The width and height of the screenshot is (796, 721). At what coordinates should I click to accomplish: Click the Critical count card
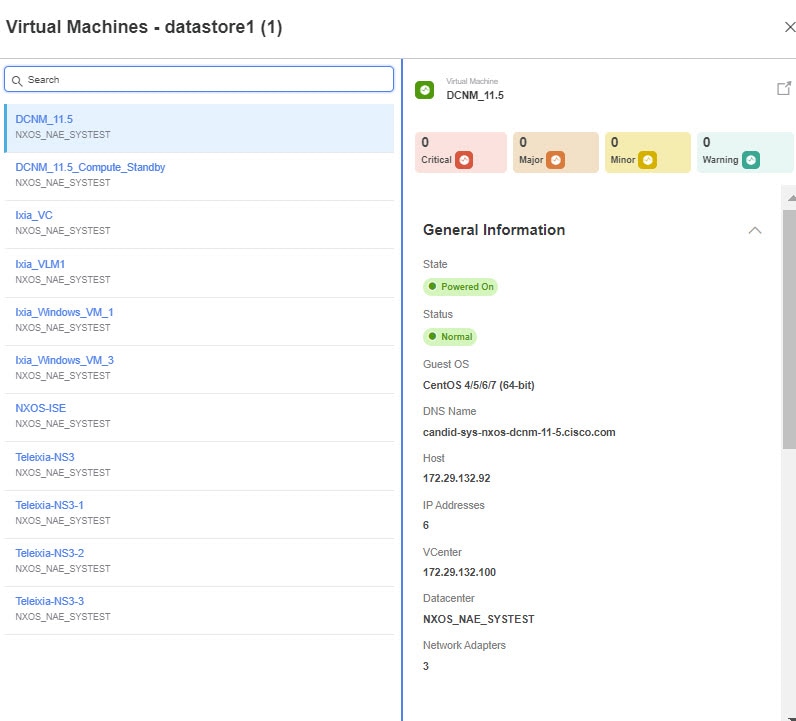pyautogui.click(x=460, y=152)
